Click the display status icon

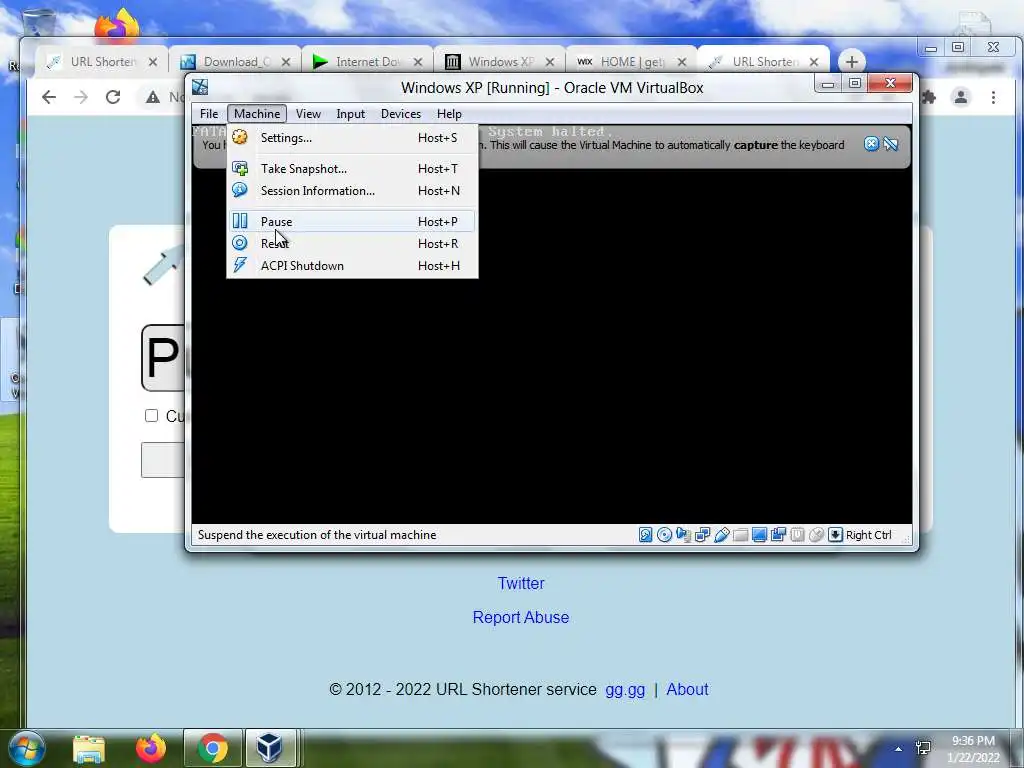[x=759, y=535]
